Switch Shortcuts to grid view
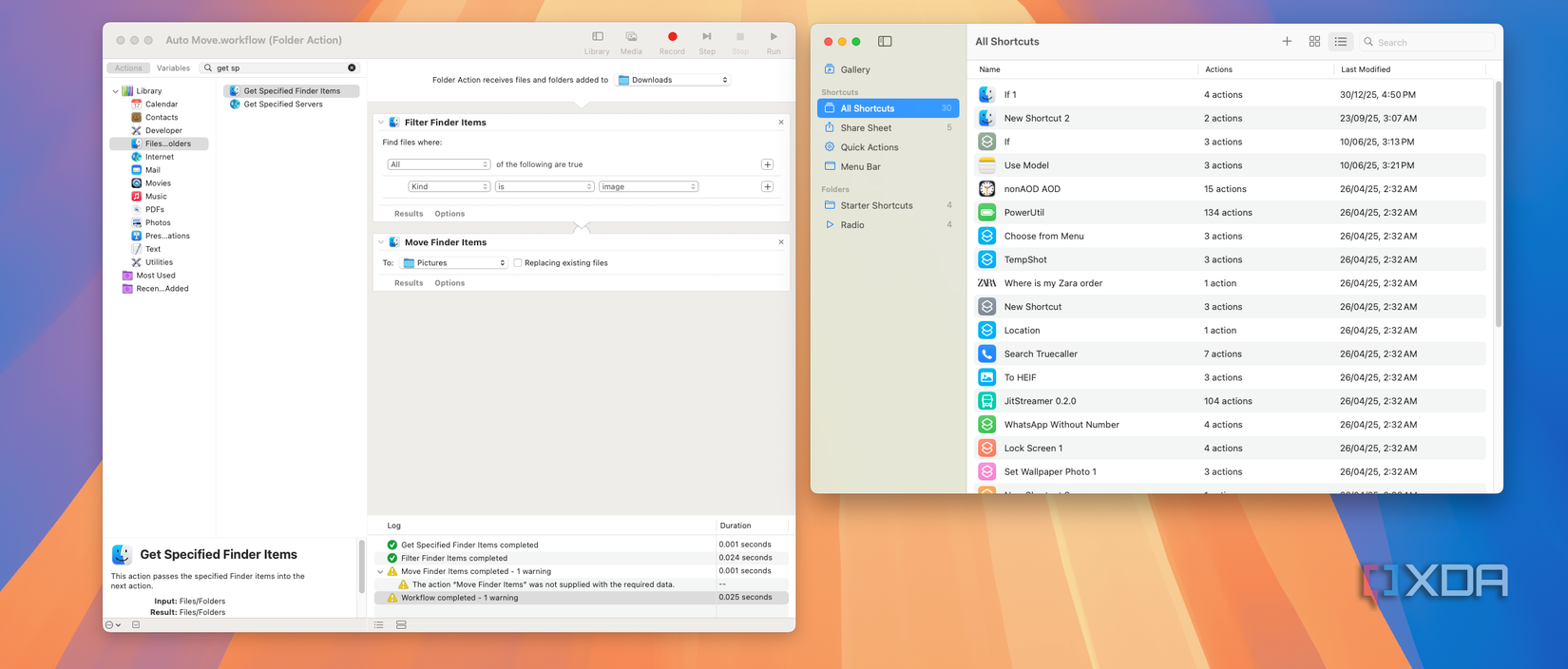Image resolution: width=1568 pixels, height=669 pixels. [x=1314, y=41]
